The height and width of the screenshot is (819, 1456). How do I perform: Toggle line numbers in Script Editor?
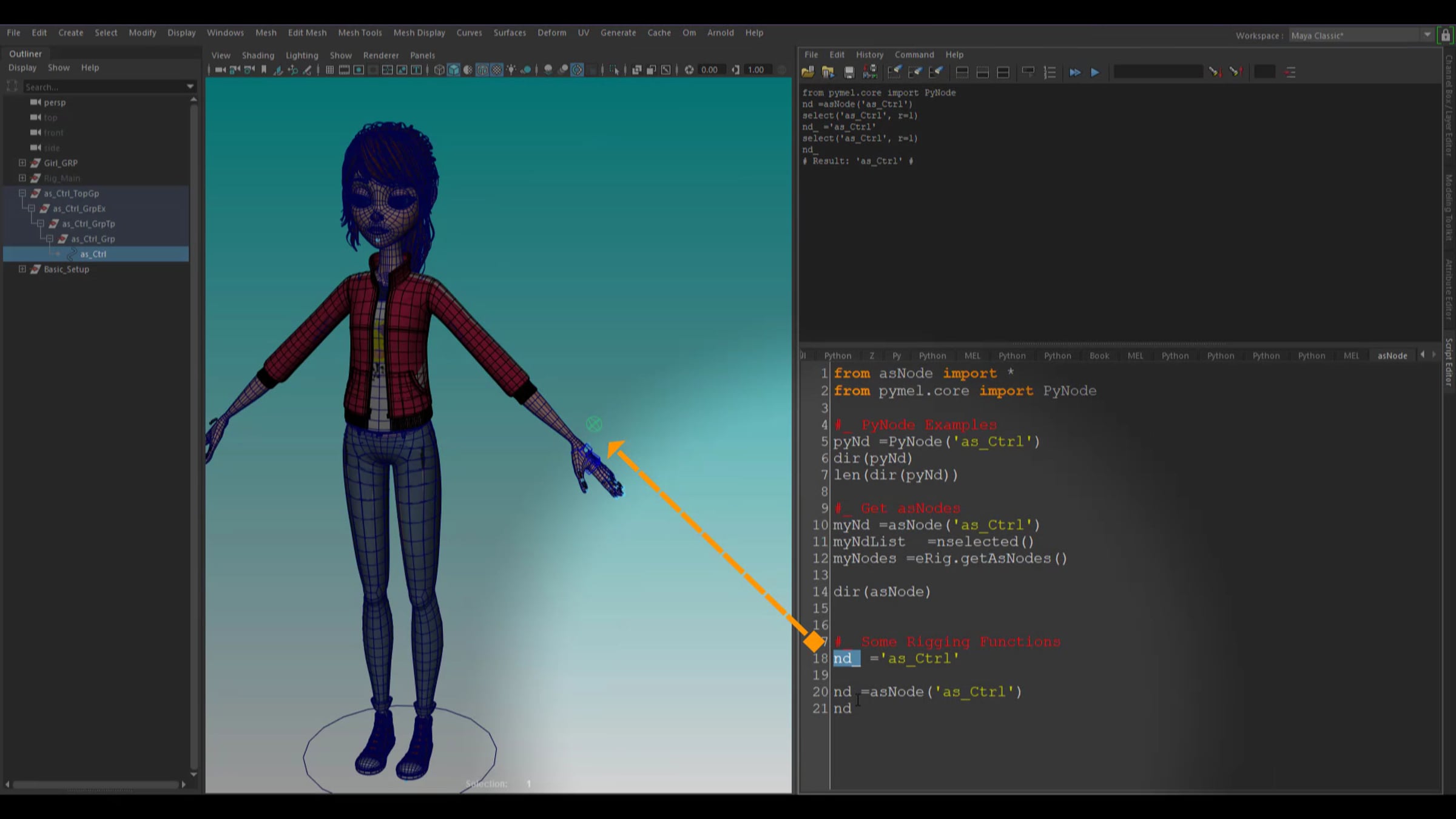pyautogui.click(x=1050, y=72)
